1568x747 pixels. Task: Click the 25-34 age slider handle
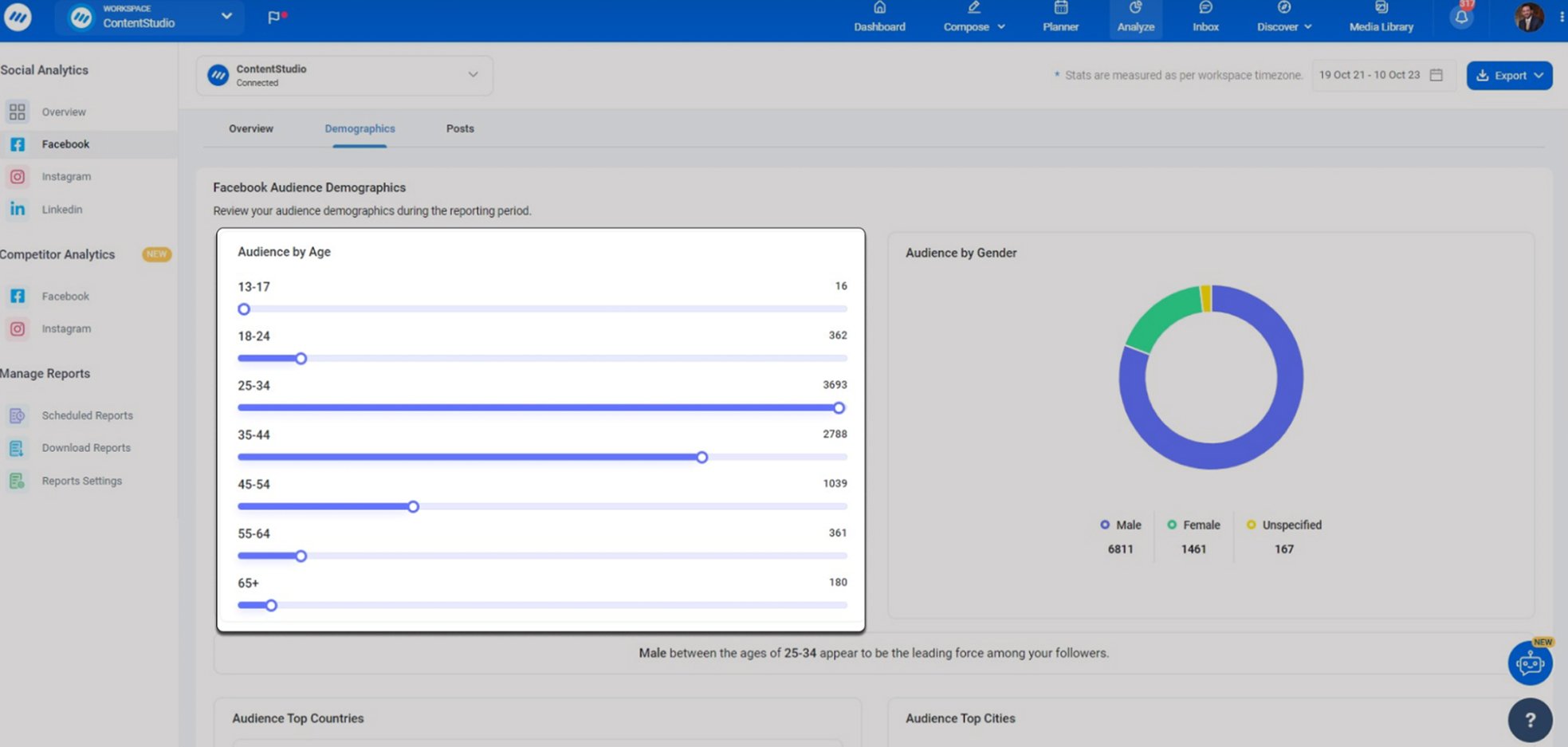pyautogui.click(x=839, y=407)
